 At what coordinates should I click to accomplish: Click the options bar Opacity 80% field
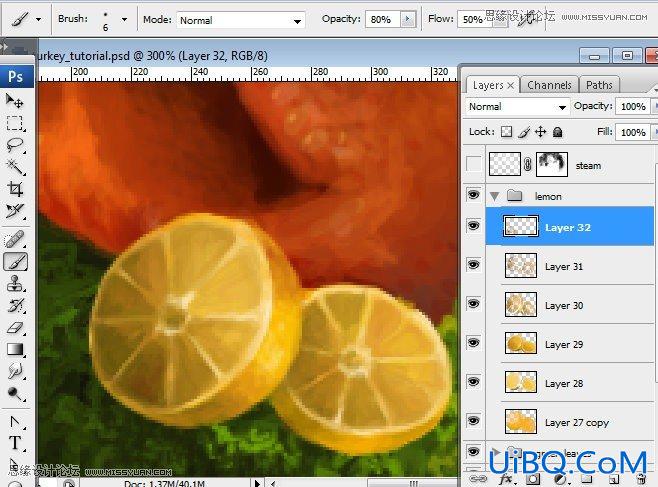[383, 20]
